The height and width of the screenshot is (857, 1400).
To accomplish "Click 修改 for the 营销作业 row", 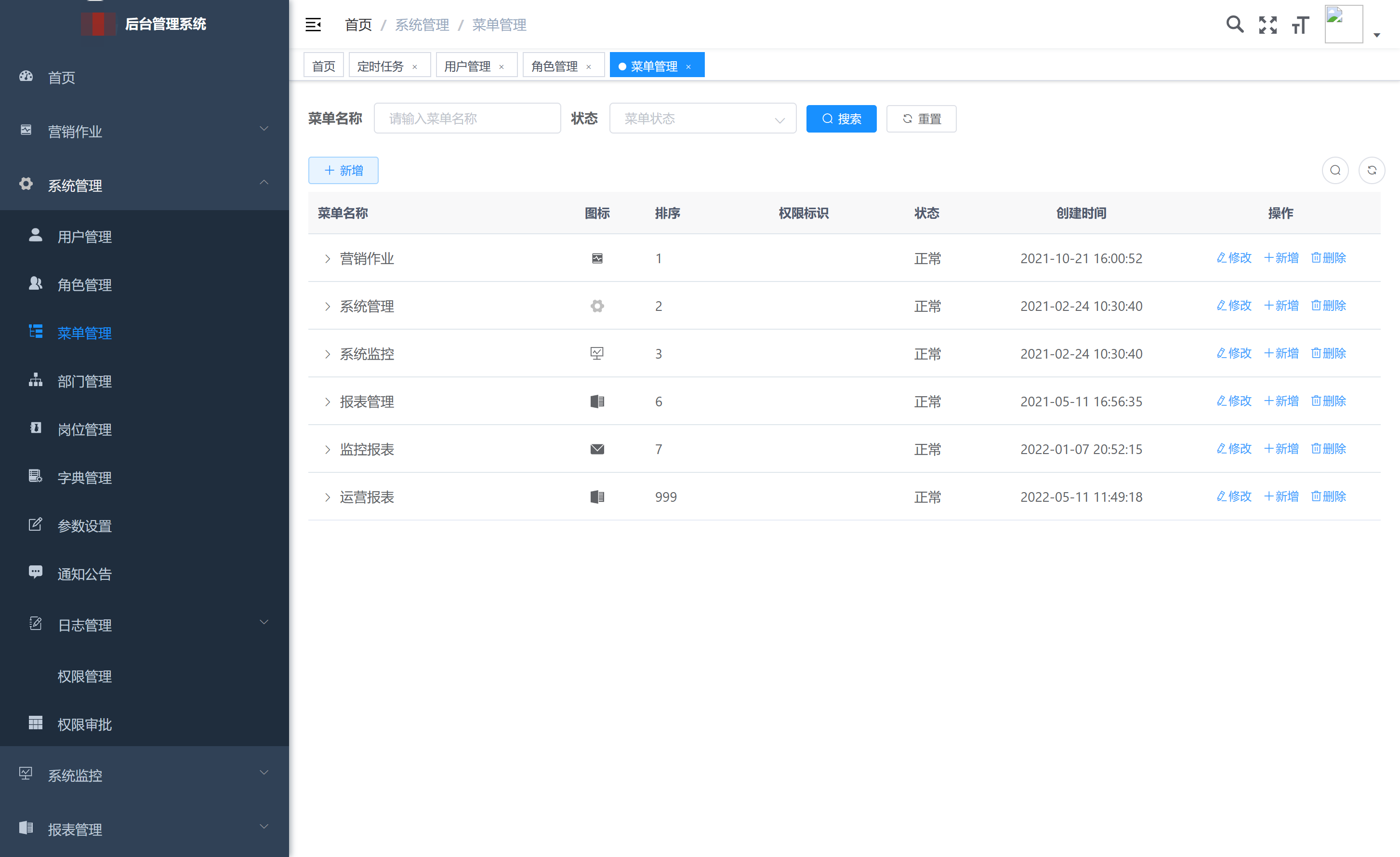I will pos(1233,257).
